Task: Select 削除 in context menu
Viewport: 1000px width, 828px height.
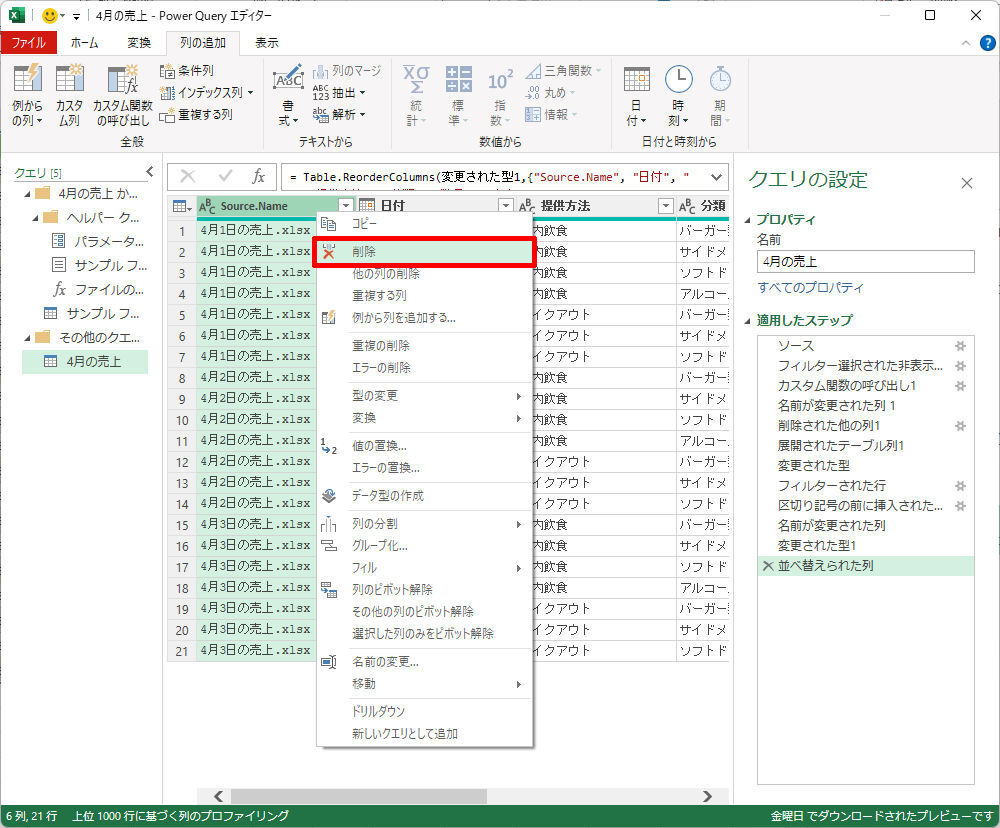Action: pos(365,253)
